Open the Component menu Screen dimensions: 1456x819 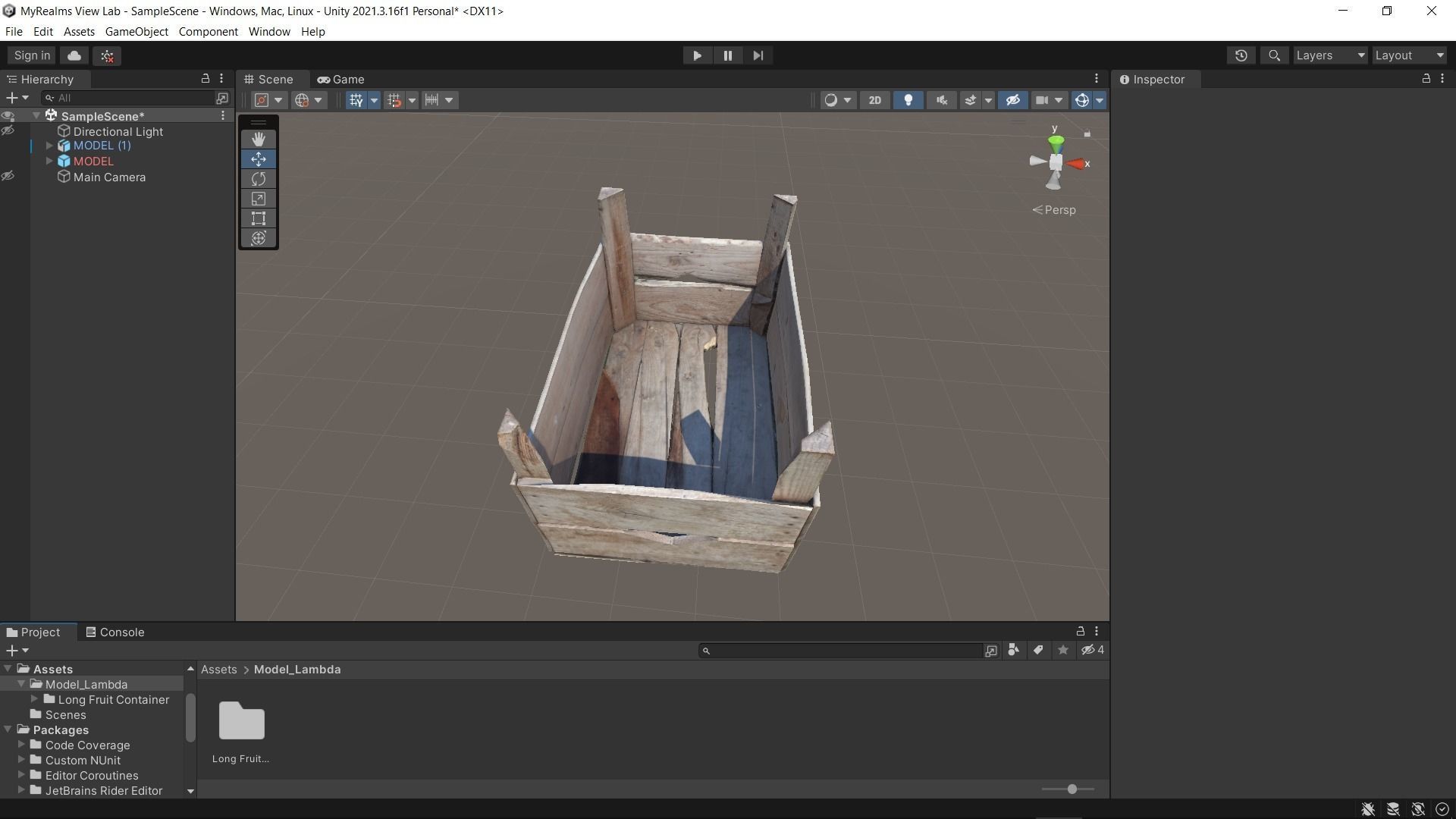click(208, 32)
